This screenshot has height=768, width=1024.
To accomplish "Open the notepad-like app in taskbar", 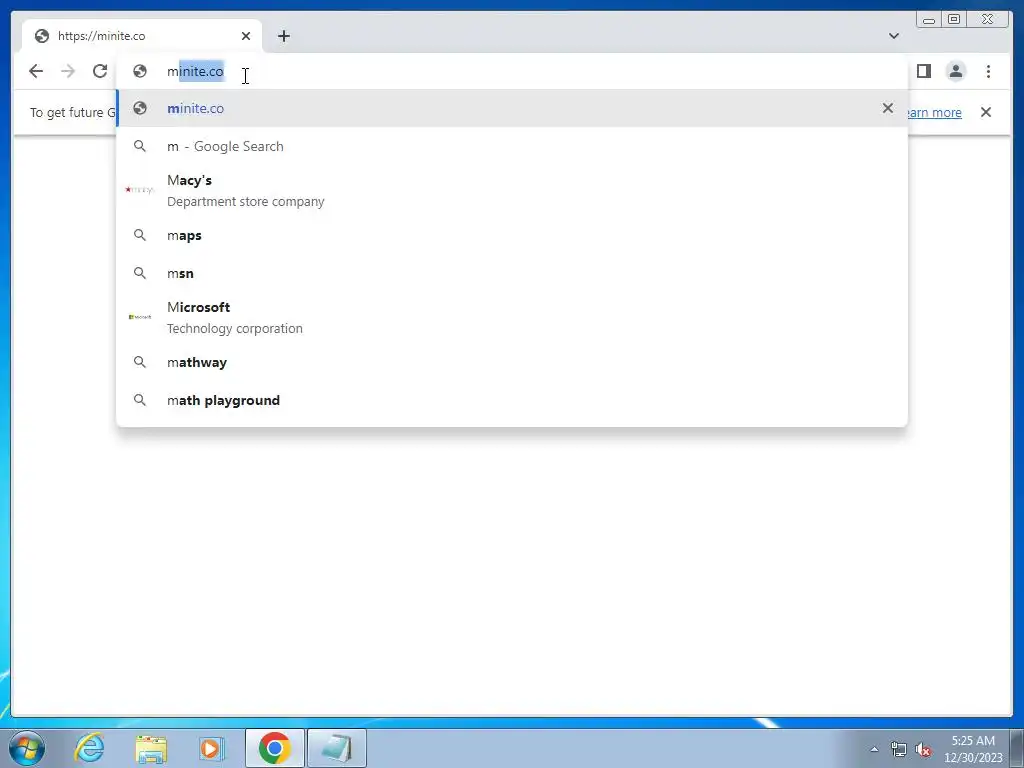I will pos(337,748).
